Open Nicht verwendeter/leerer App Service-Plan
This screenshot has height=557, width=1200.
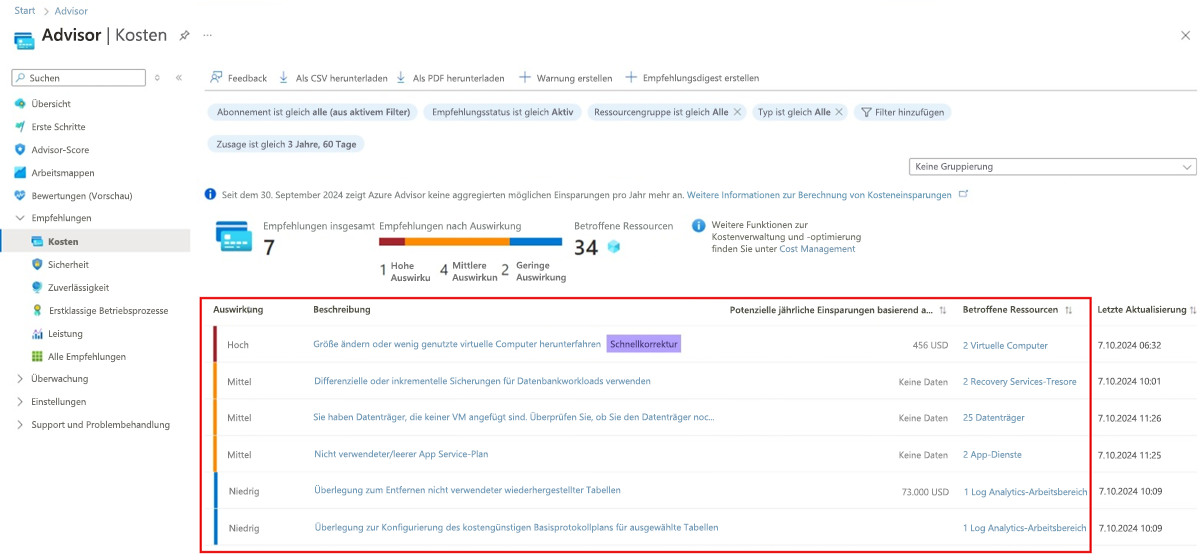click(x=401, y=454)
